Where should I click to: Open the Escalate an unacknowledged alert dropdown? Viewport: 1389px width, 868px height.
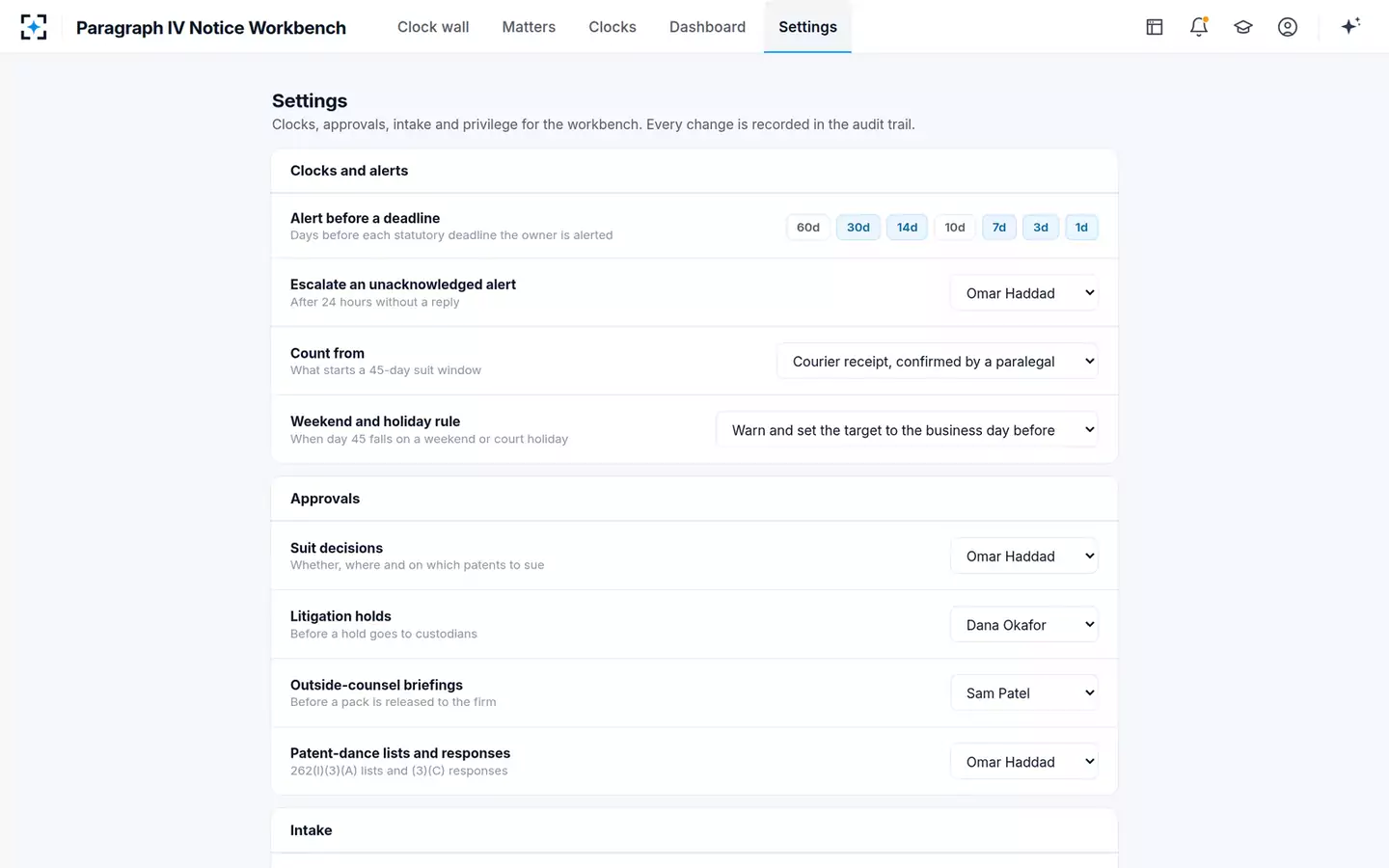point(1024,293)
